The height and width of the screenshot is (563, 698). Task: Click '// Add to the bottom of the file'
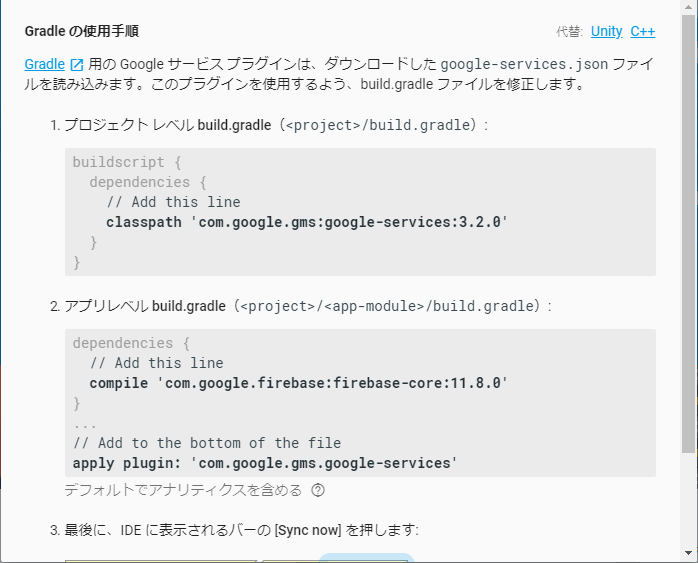207,443
